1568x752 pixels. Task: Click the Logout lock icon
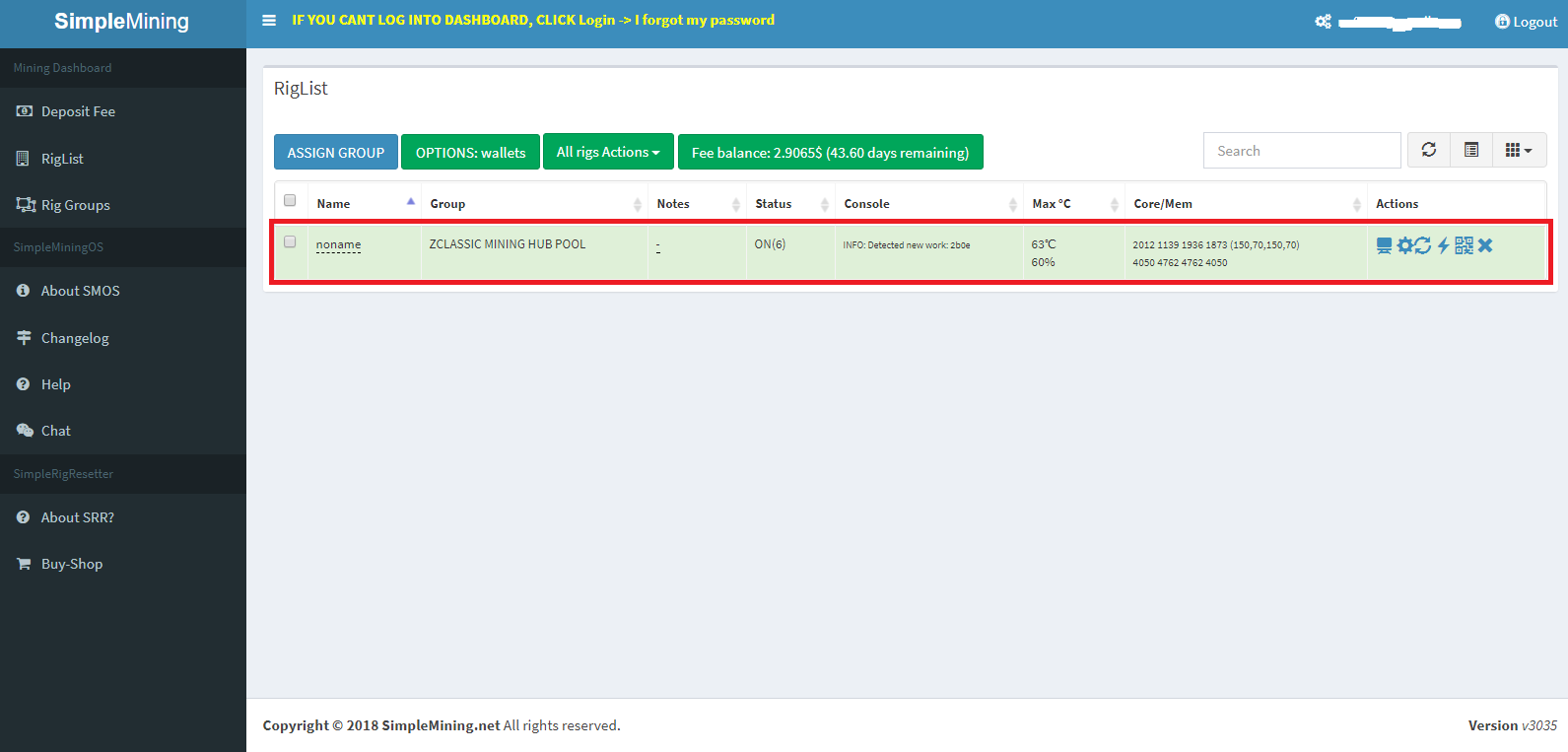point(1502,22)
